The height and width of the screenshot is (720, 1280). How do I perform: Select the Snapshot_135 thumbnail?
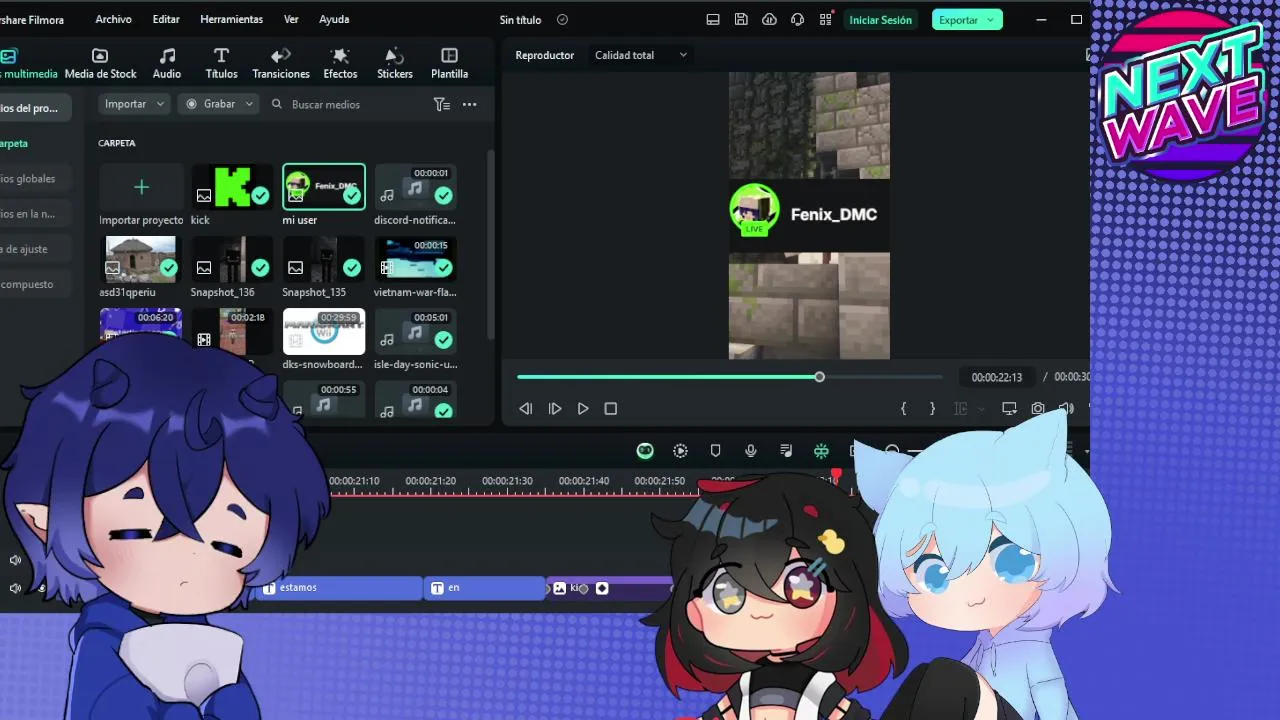[324, 259]
